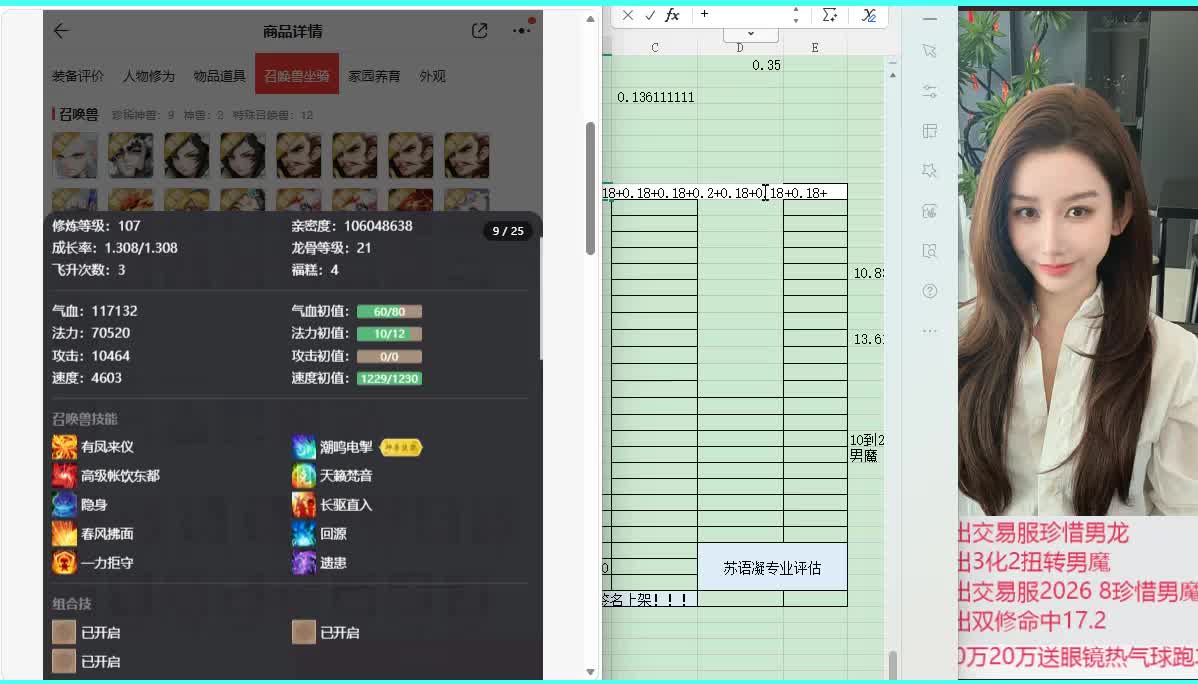The image size is (1198, 684).
Task: Open the sliders settings icon in sidebar
Action: 930,91
